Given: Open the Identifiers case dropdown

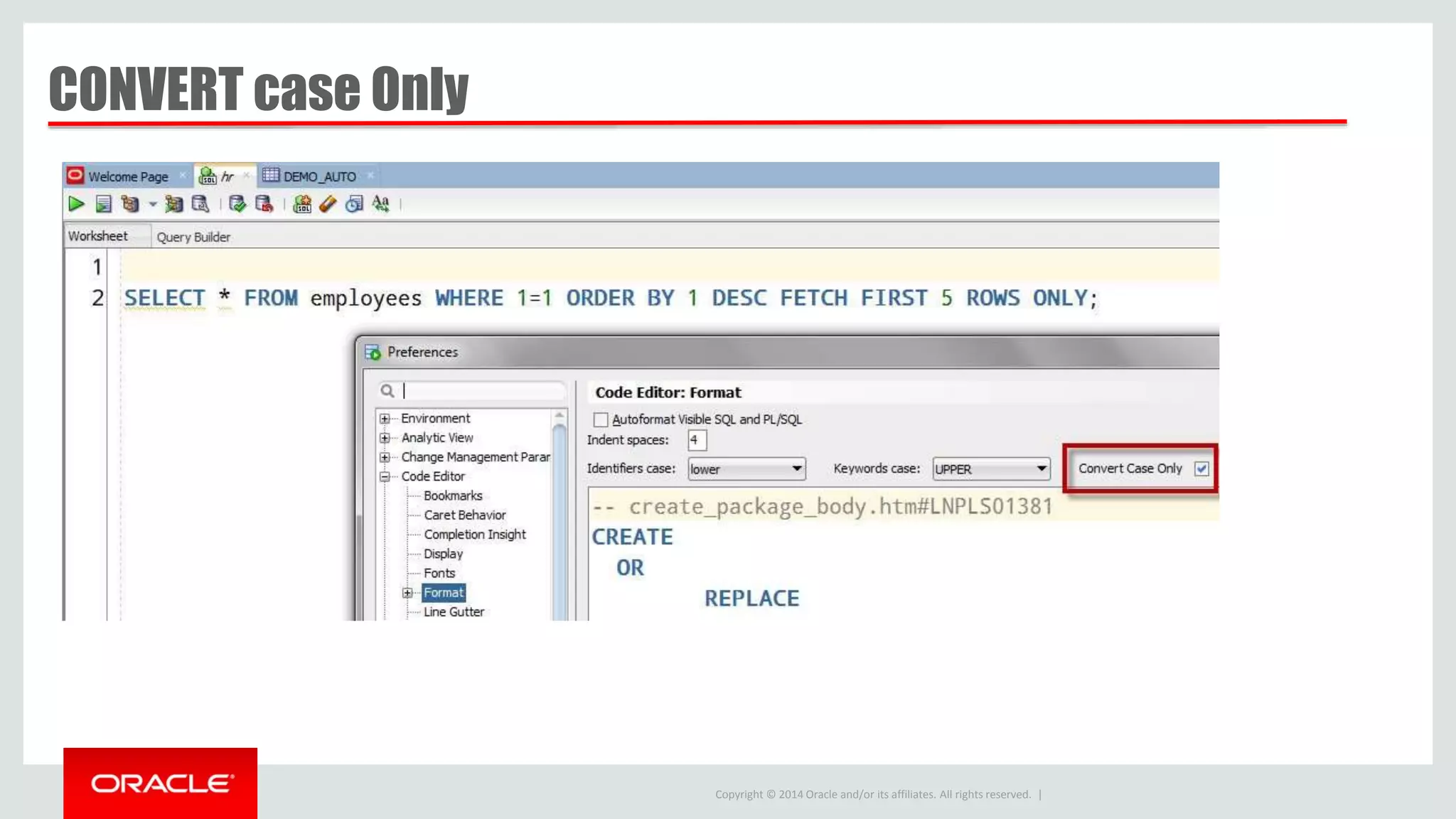Looking at the screenshot, I should (x=746, y=469).
